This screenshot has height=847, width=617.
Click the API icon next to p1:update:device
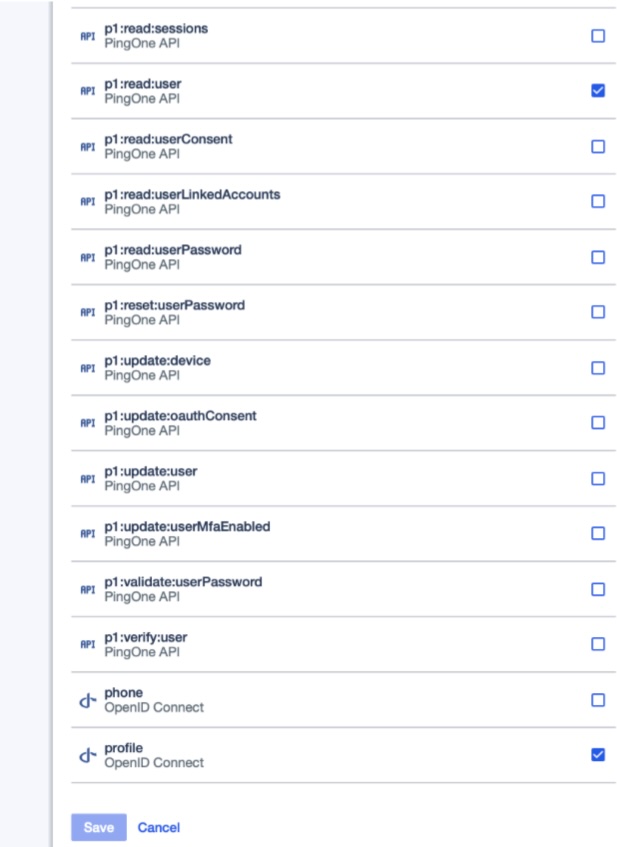tap(86, 368)
